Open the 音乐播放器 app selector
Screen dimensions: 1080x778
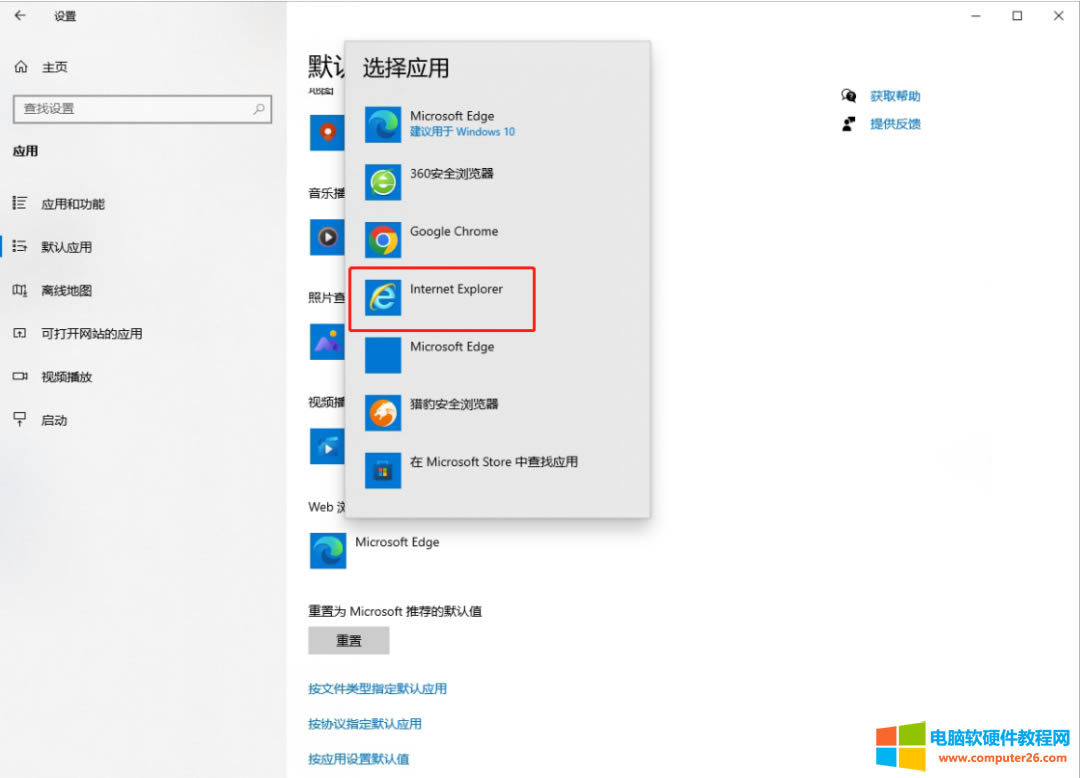[327, 237]
